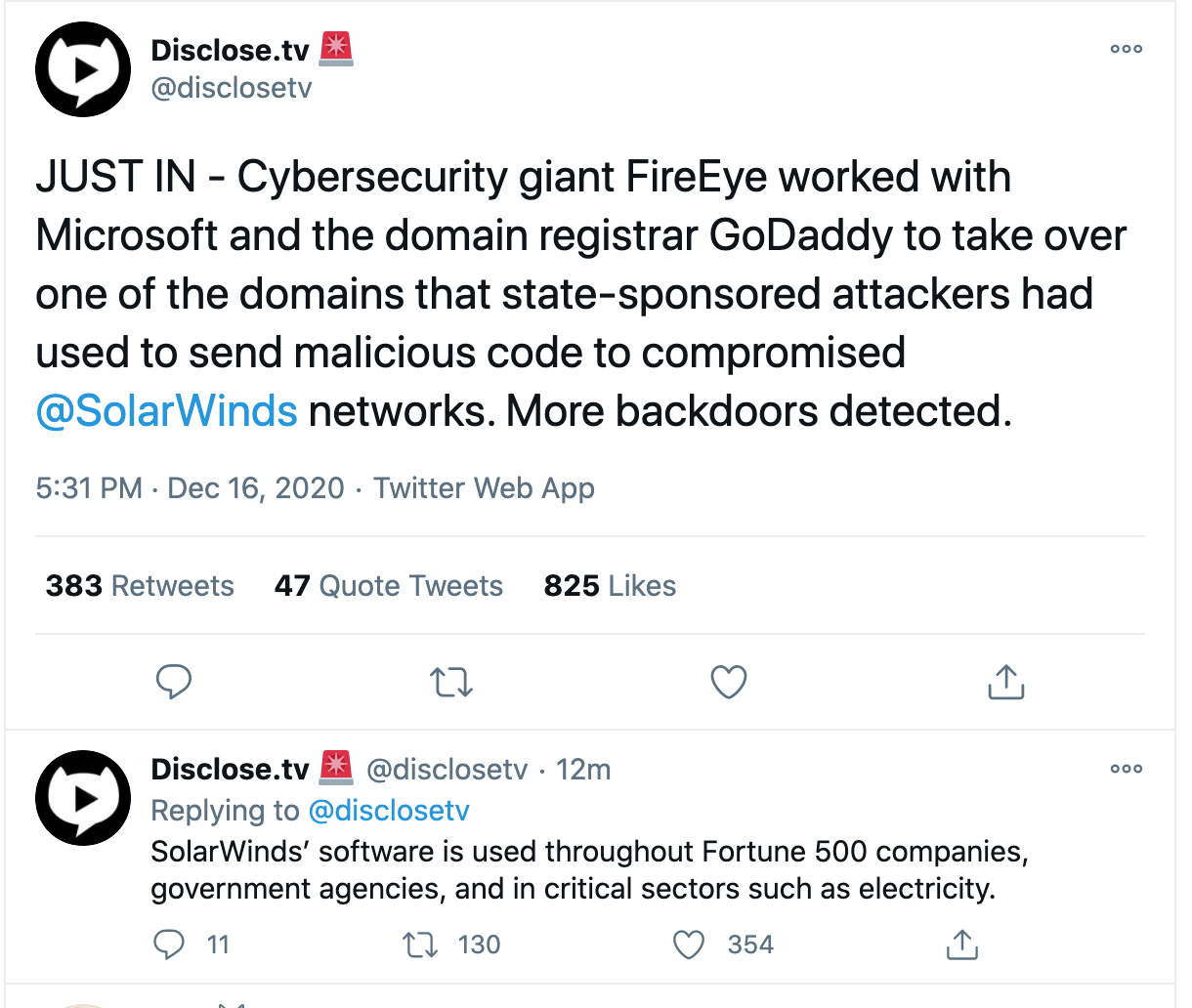This screenshot has width=1192, height=1008.
Task: Open the @SolarWinds mention link
Action: click(166, 411)
